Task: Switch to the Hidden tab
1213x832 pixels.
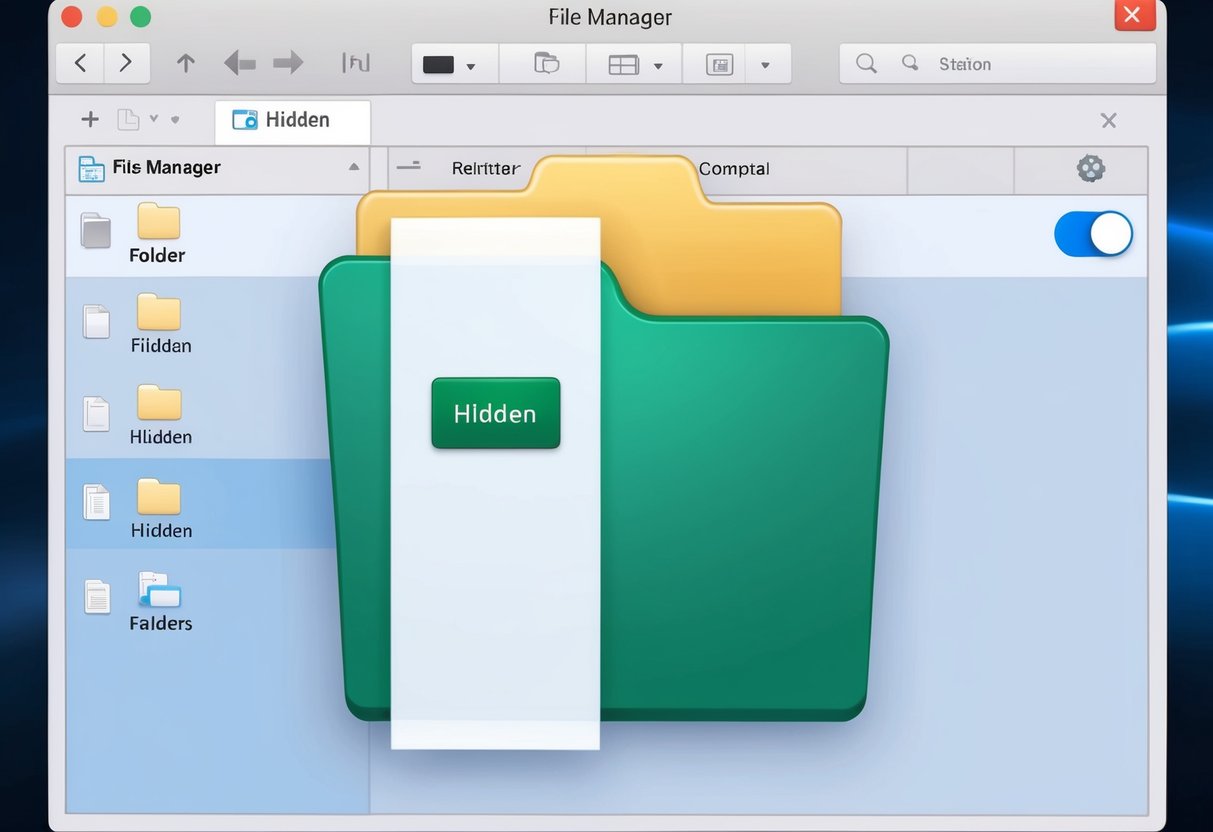Action: [292, 119]
